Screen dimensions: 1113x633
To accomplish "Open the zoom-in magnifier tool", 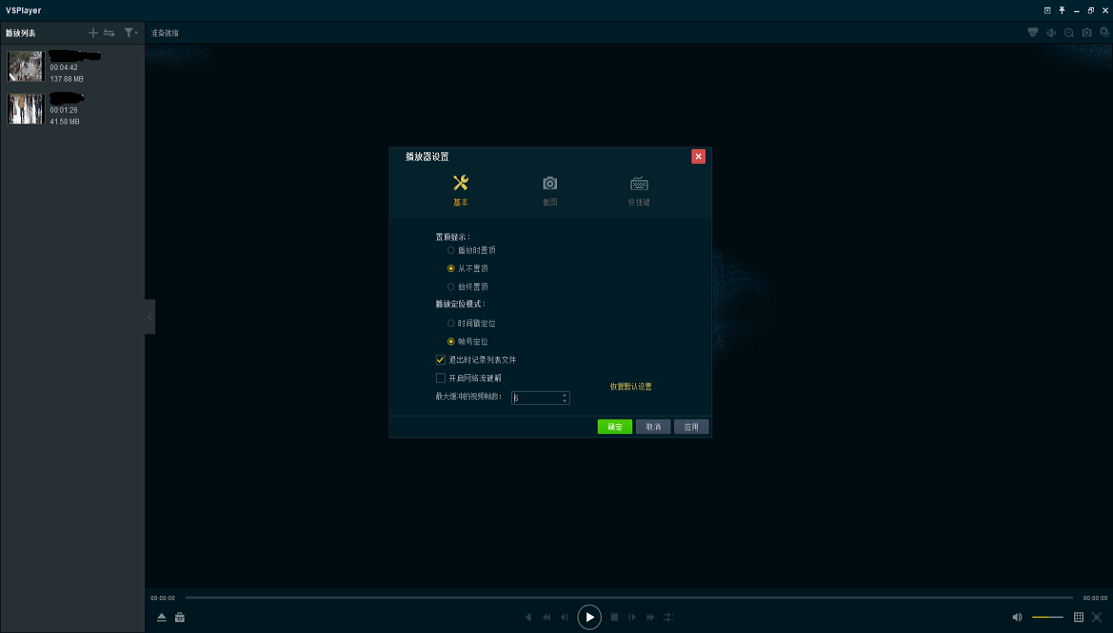I will (x=1069, y=32).
